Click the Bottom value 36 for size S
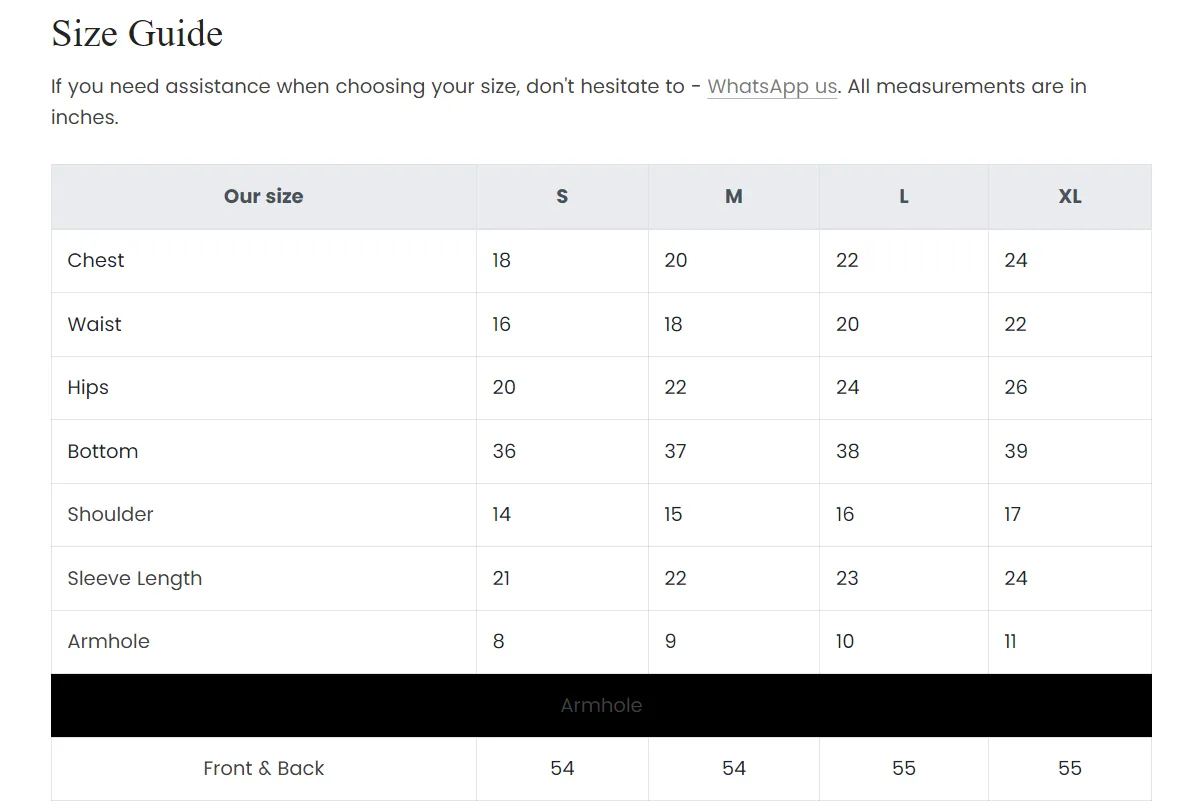 (x=504, y=451)
